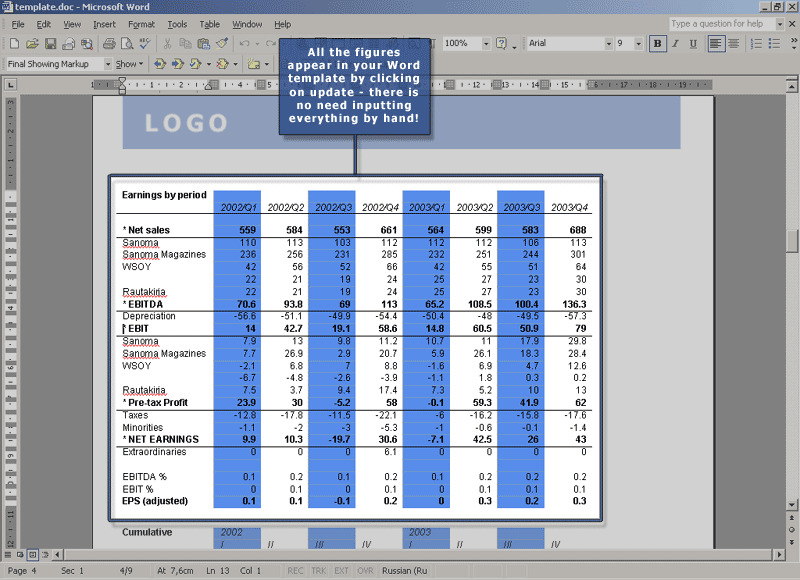
Task: Open the Edit menu
Action: [x=43, y=24]
